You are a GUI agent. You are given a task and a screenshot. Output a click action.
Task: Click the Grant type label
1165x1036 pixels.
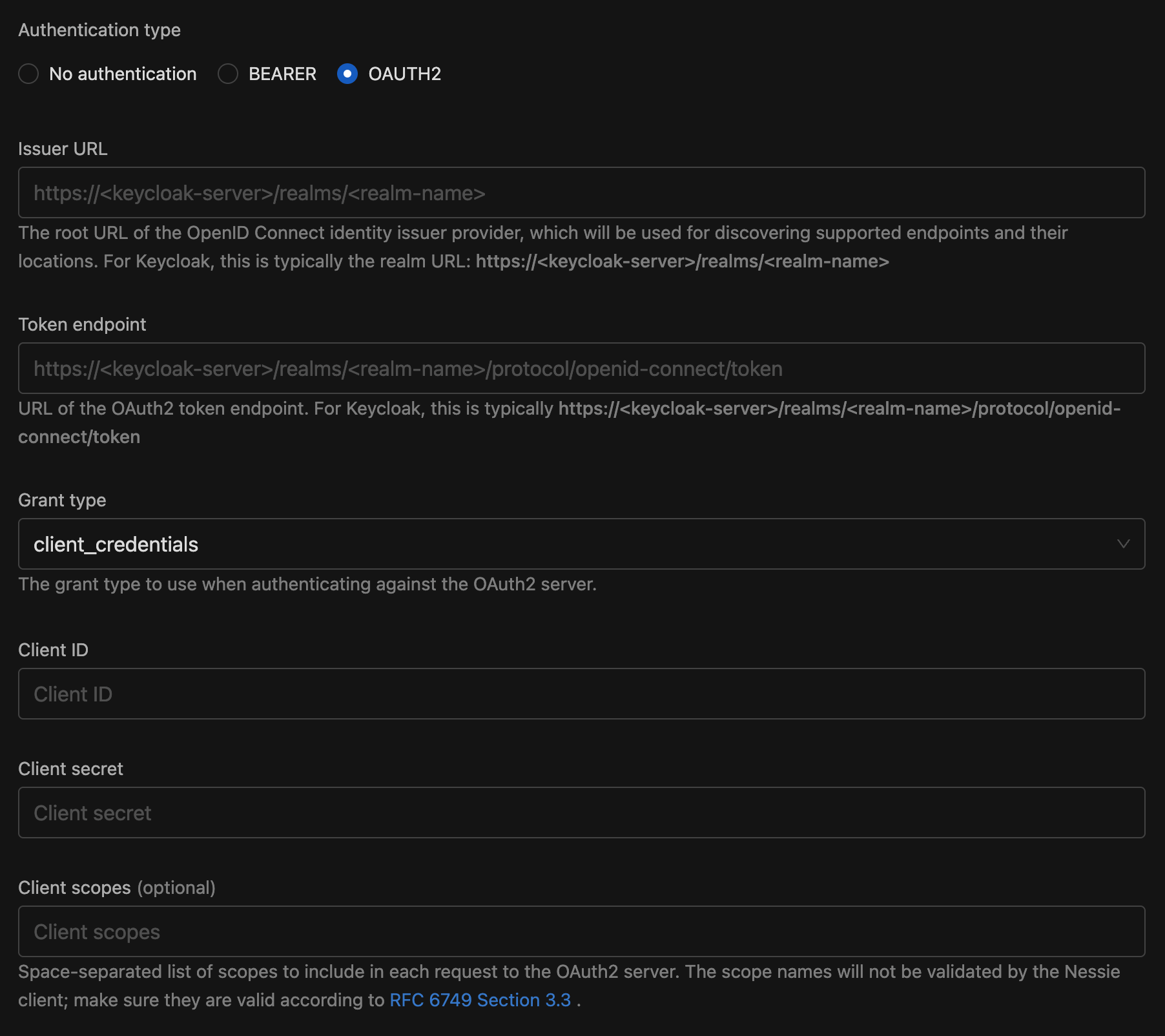[x=62, y=500]
